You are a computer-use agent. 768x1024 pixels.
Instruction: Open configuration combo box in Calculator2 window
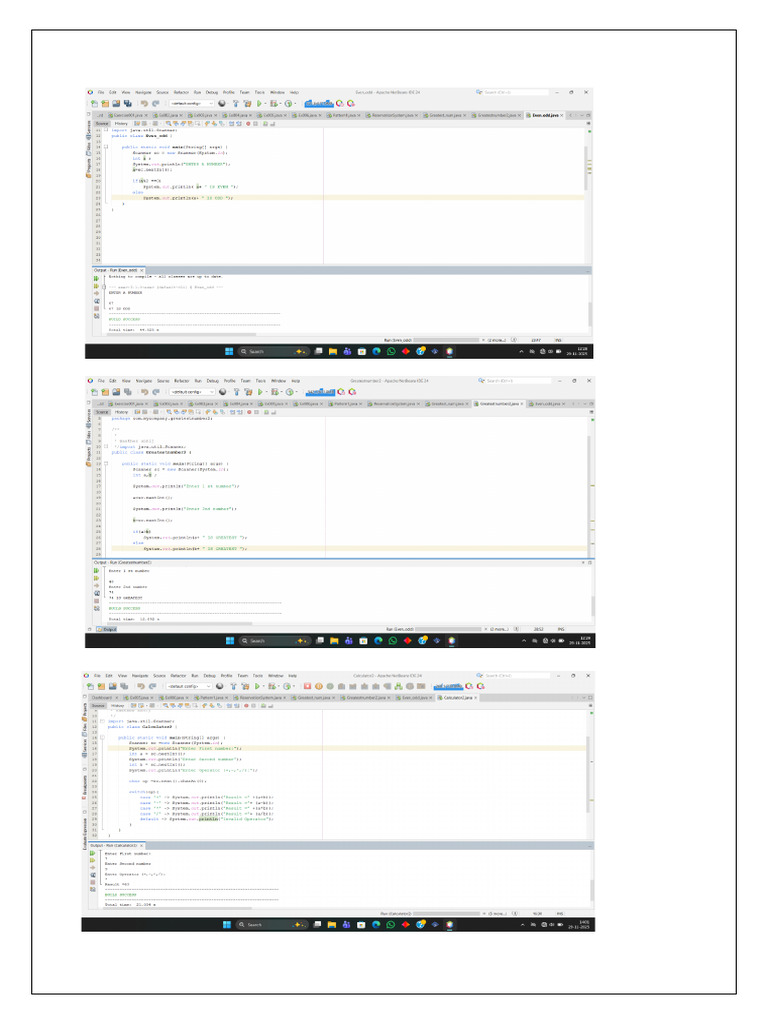(x=189, y=686)
